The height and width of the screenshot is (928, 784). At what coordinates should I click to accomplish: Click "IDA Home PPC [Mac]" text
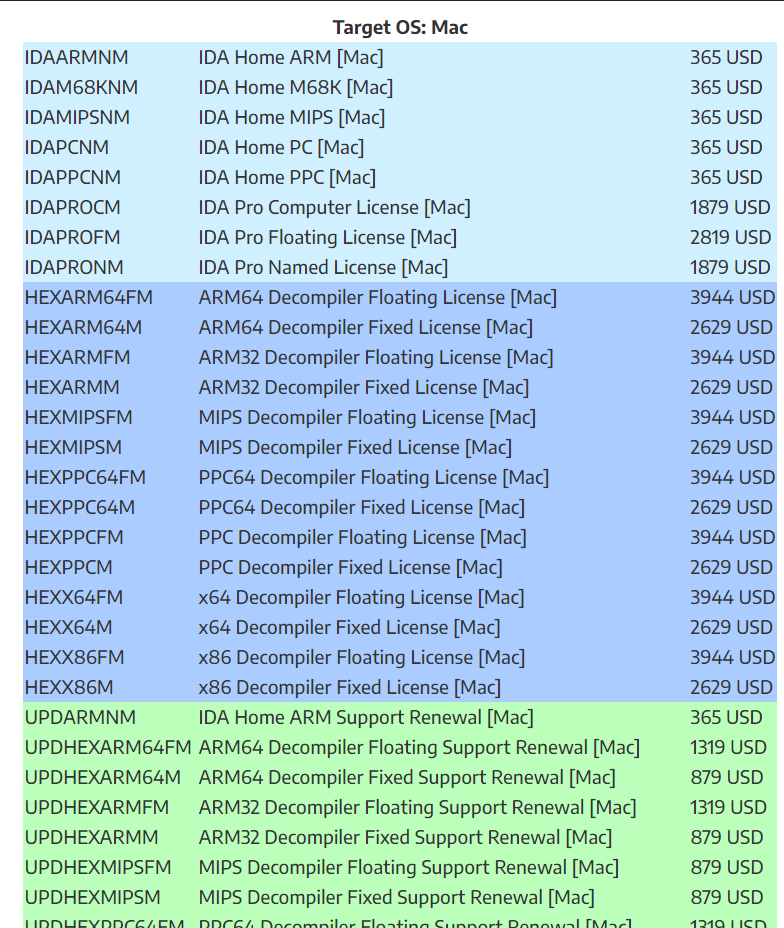pos(288,178)
